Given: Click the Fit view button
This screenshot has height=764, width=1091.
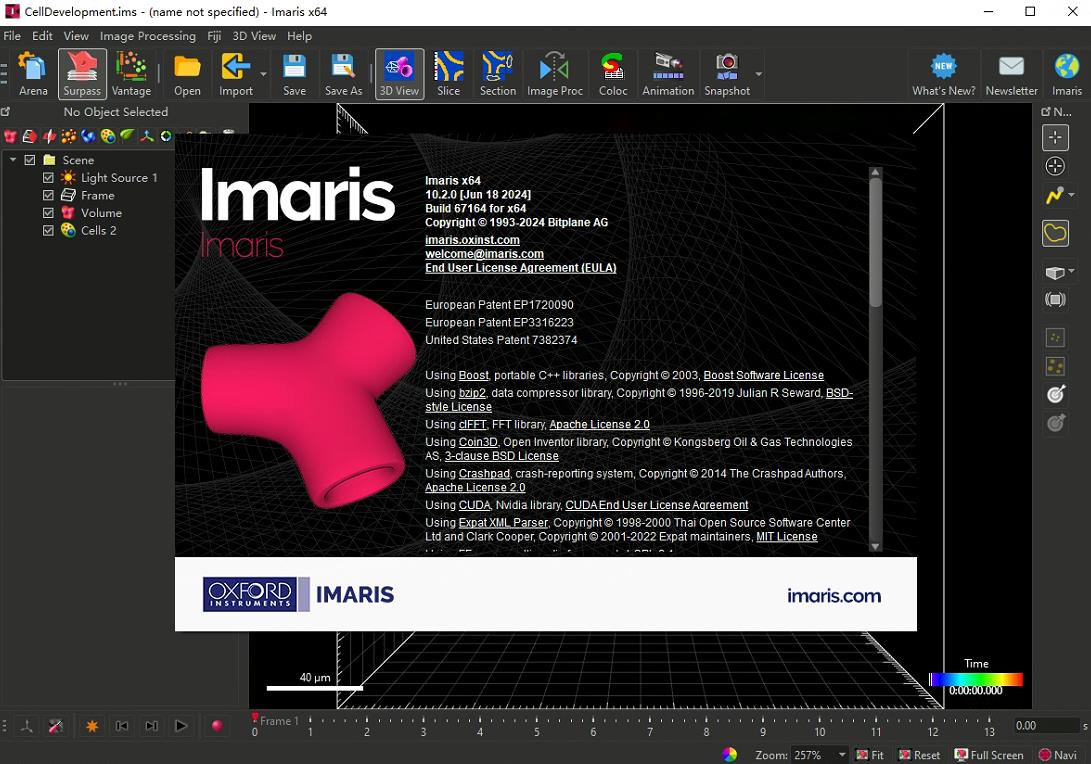Looking at the screenshot, I should (x=870, y=755).
